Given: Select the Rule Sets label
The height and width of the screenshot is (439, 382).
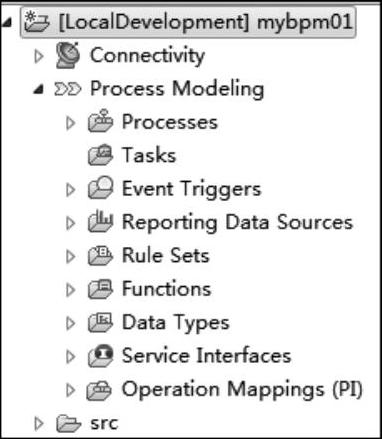Looking at the screenshot, I should pos(166,255).
